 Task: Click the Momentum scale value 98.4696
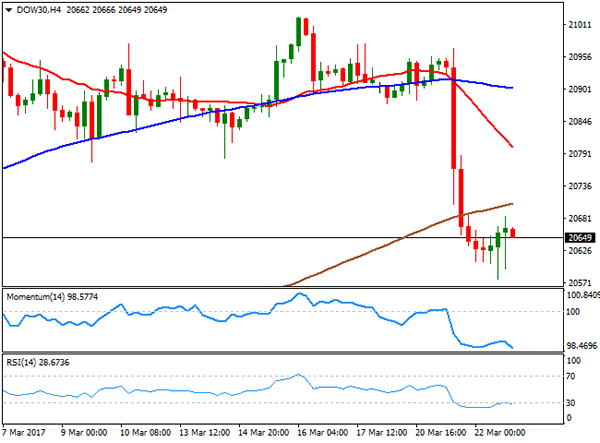tap(582, 345)
